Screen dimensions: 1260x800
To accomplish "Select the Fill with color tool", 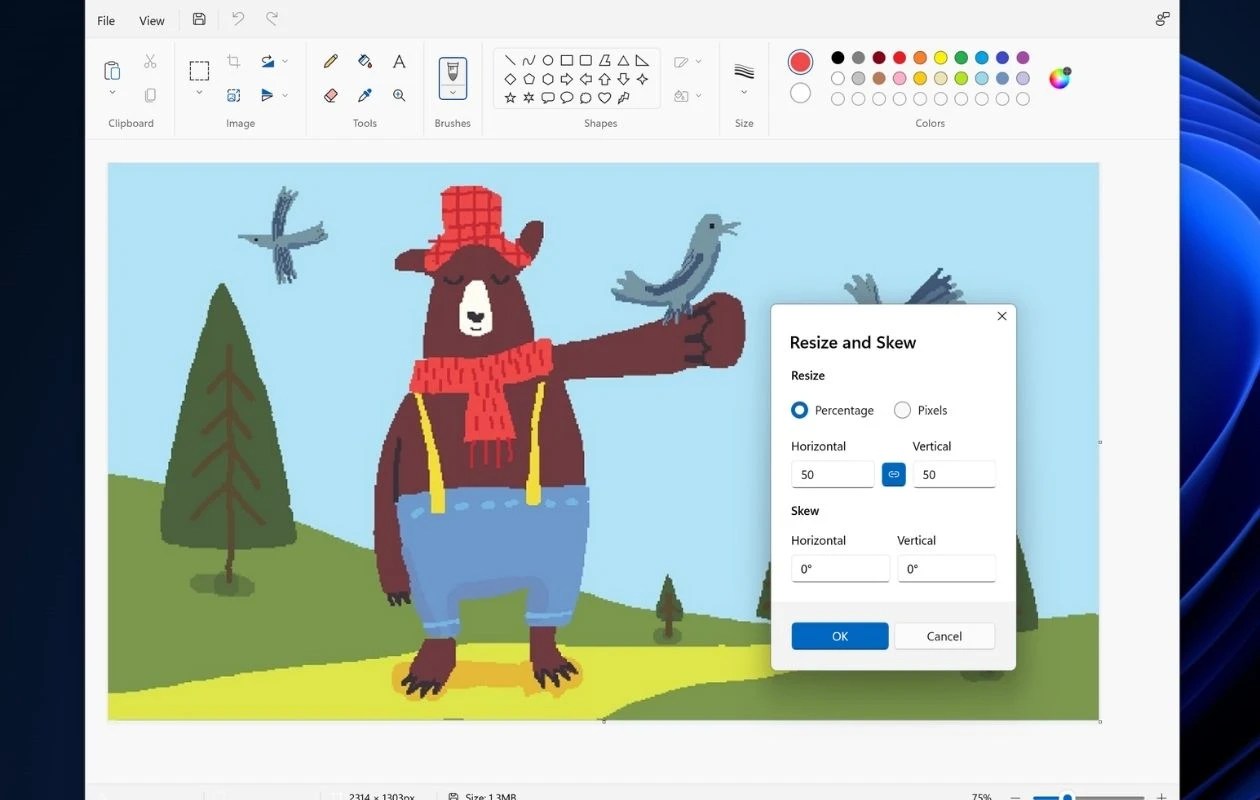I will point(364,61).
